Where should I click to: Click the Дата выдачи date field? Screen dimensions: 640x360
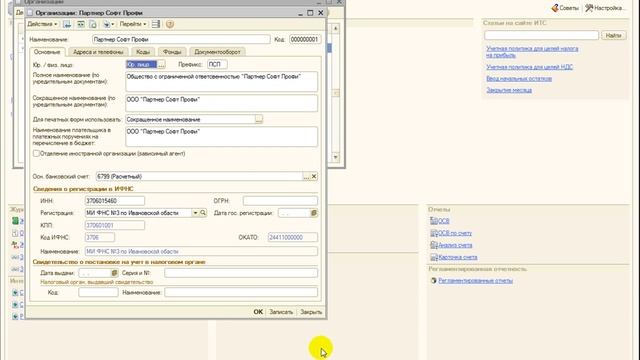[95, 273]
